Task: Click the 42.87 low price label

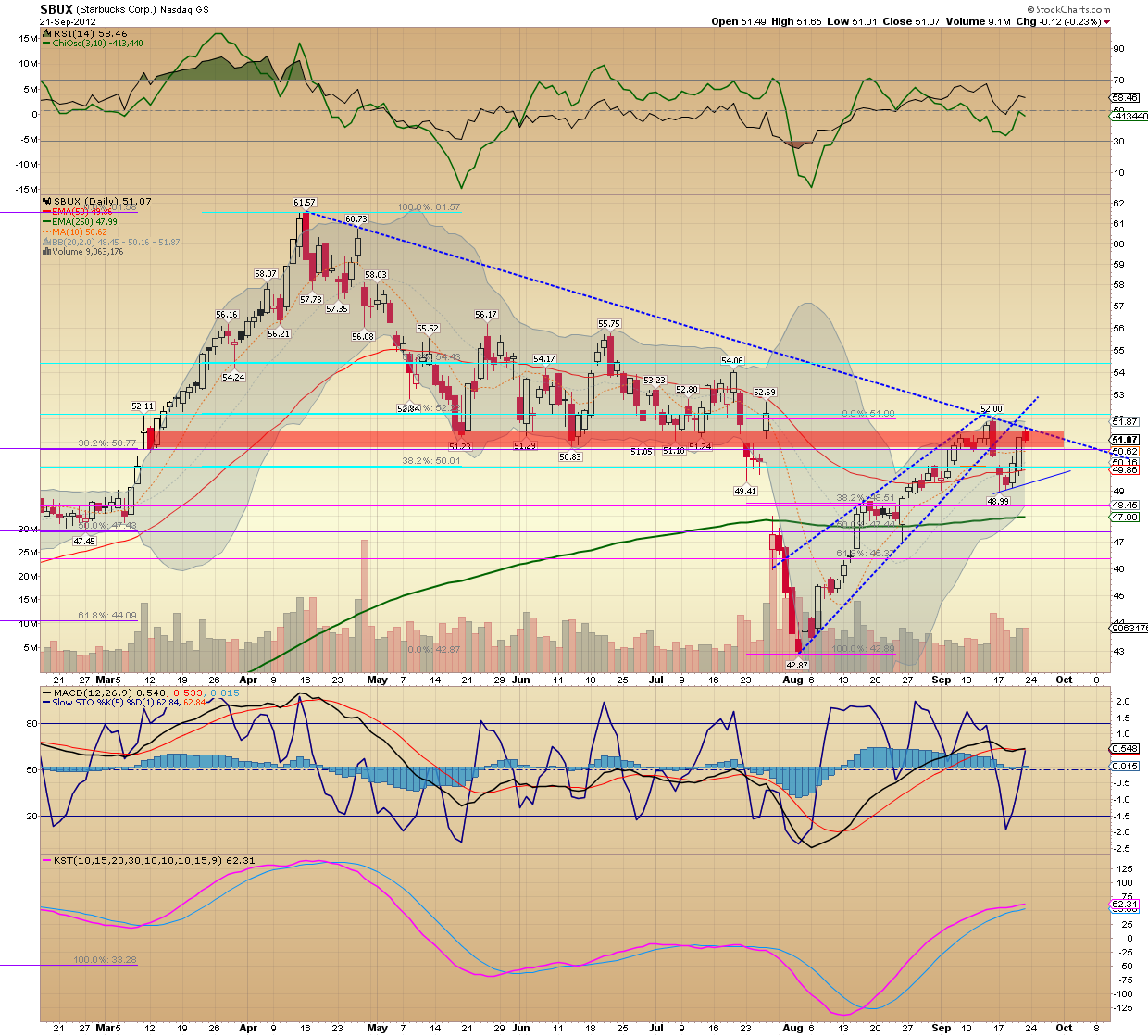Action: pos(797,665)
